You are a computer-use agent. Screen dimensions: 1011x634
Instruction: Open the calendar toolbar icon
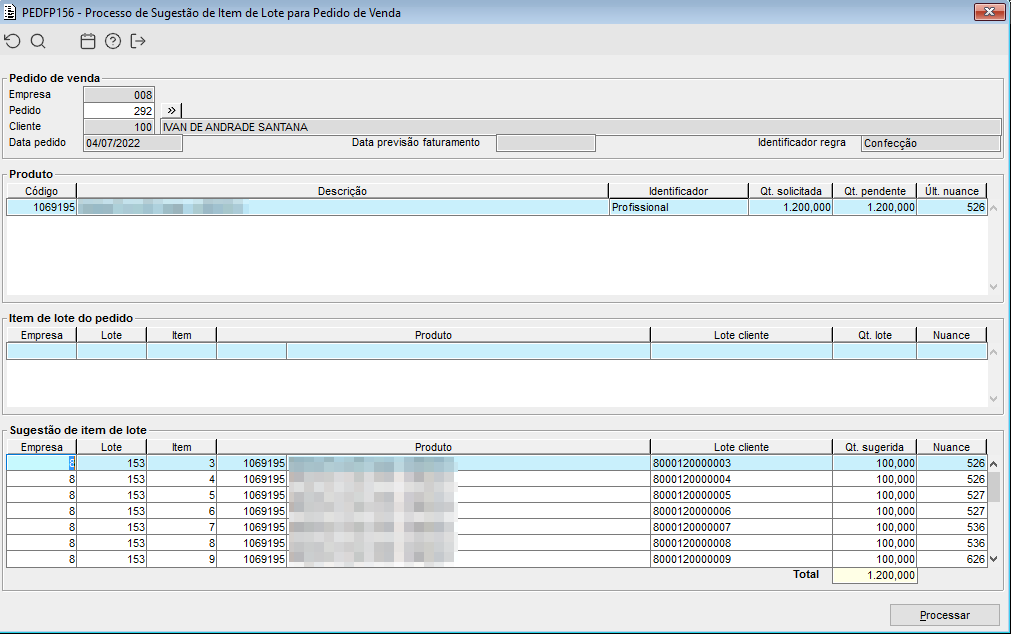(x=88, y=41)
